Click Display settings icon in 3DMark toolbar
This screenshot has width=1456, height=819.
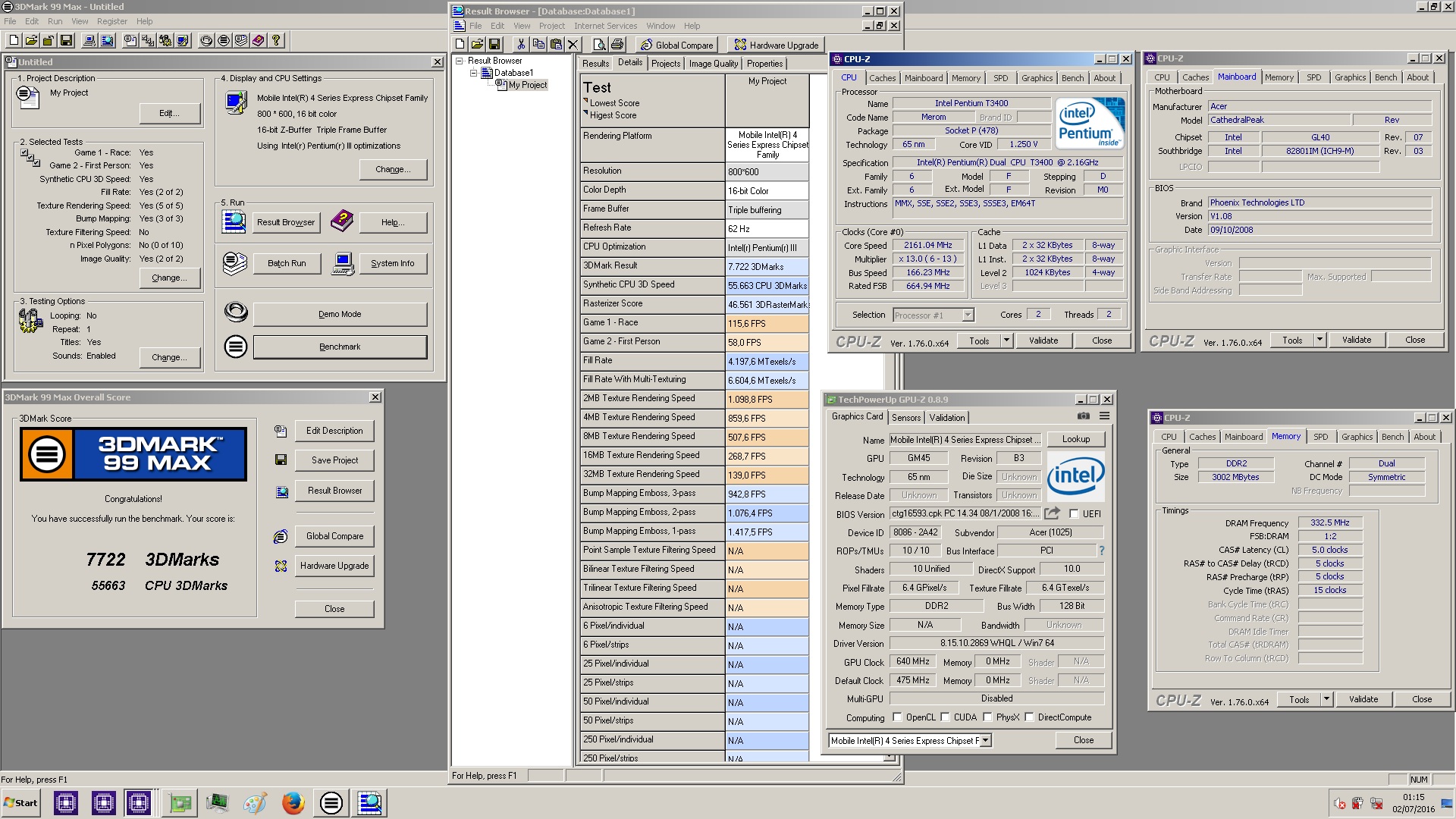pos(183,41)
